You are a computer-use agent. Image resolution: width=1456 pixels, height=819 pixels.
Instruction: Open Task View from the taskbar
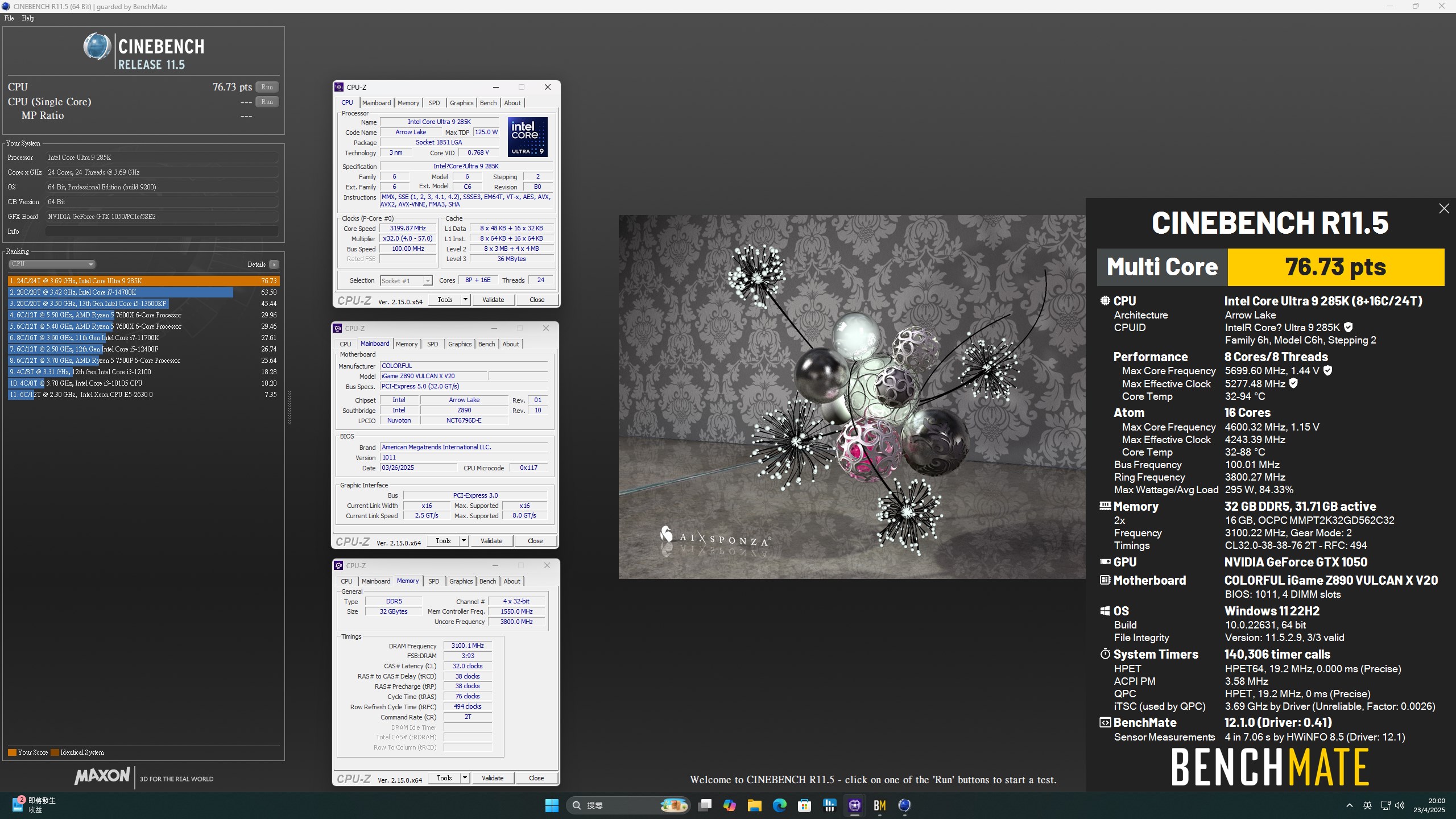pyautogui.click(x=705, y=805)
